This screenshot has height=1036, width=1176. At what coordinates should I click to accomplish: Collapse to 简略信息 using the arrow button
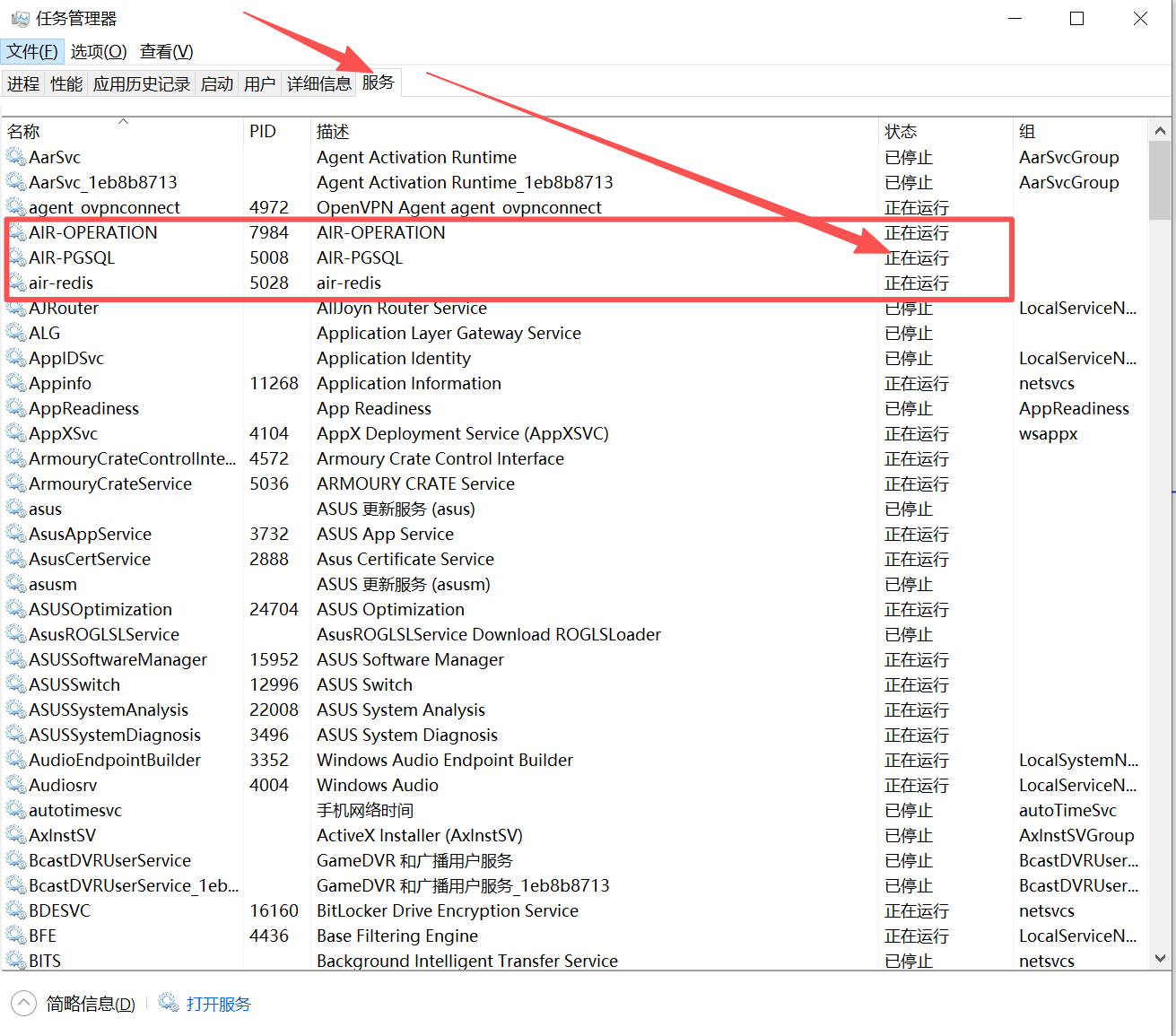[x=24, y=1003]
